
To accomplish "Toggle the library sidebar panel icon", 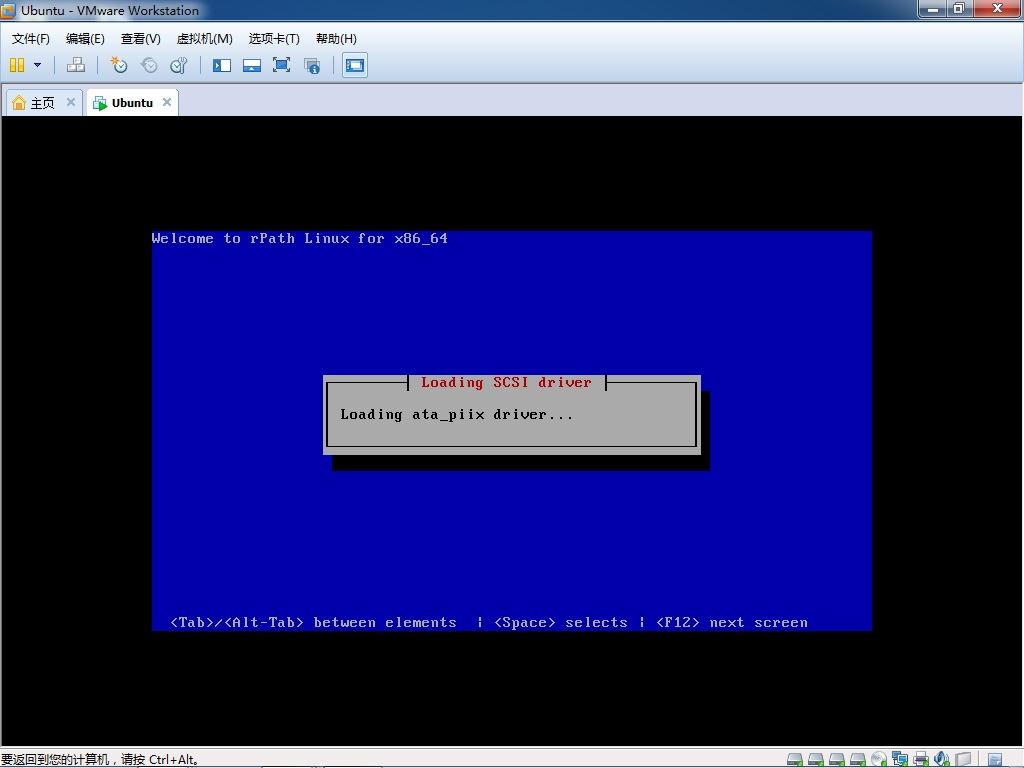I will tap(222, 65).
